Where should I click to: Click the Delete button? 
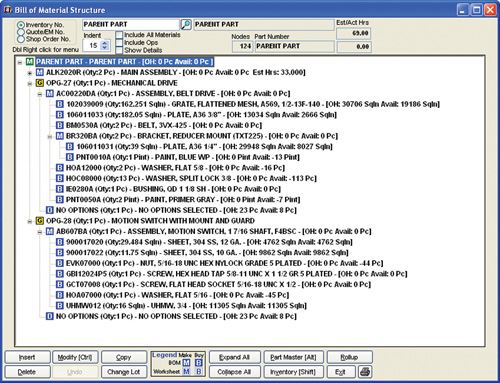click(x=27, y=372)
